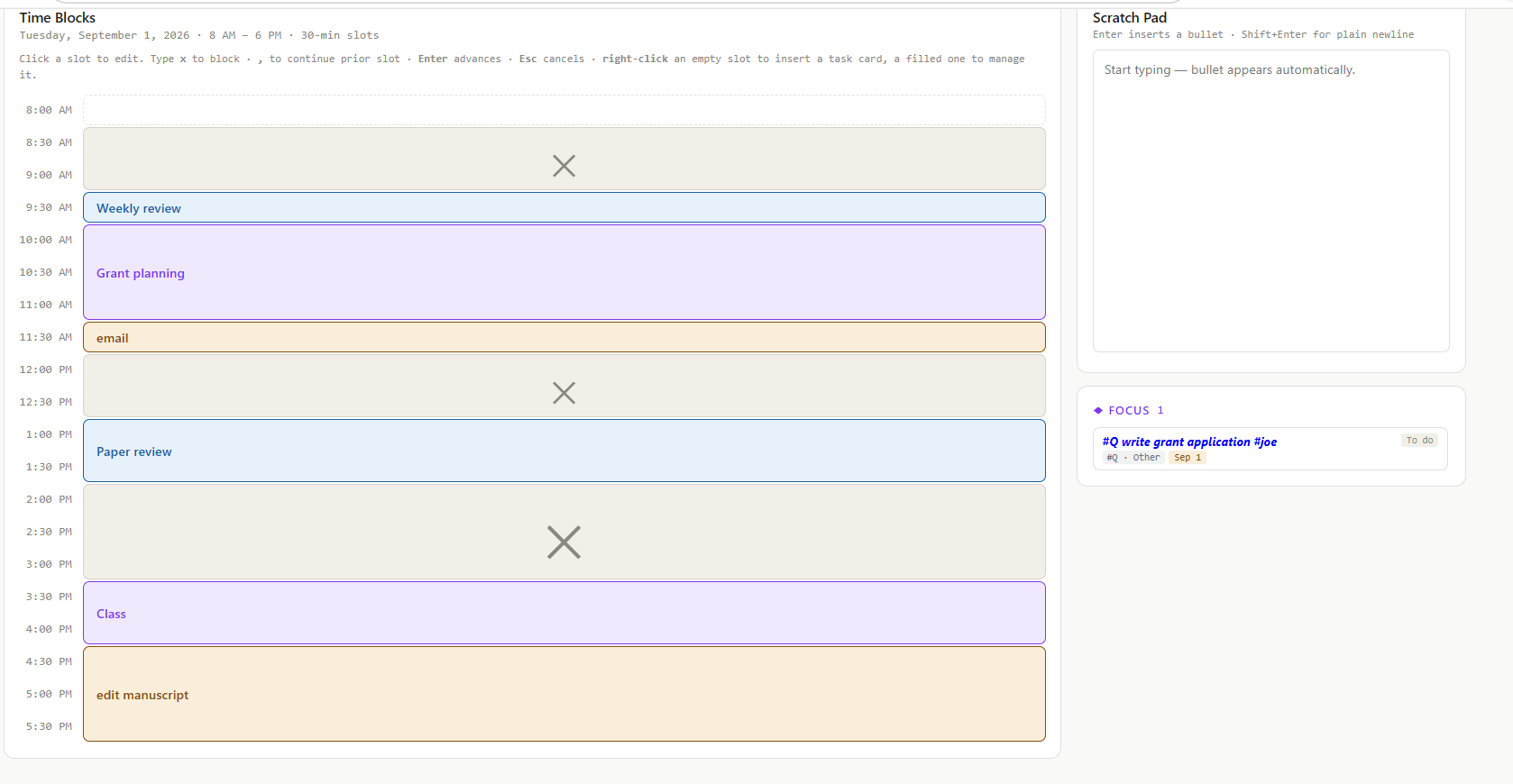This screenshot has width=1513, height=784.
Task: Click the 5:30 PM time label
Action: tap(49, 726)
